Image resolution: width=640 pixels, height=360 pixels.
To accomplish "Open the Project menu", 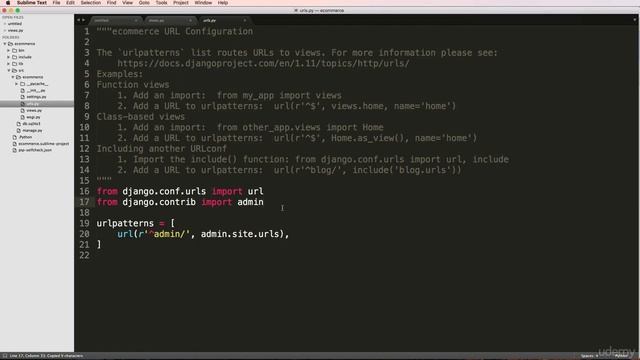I will click(181, 3).
